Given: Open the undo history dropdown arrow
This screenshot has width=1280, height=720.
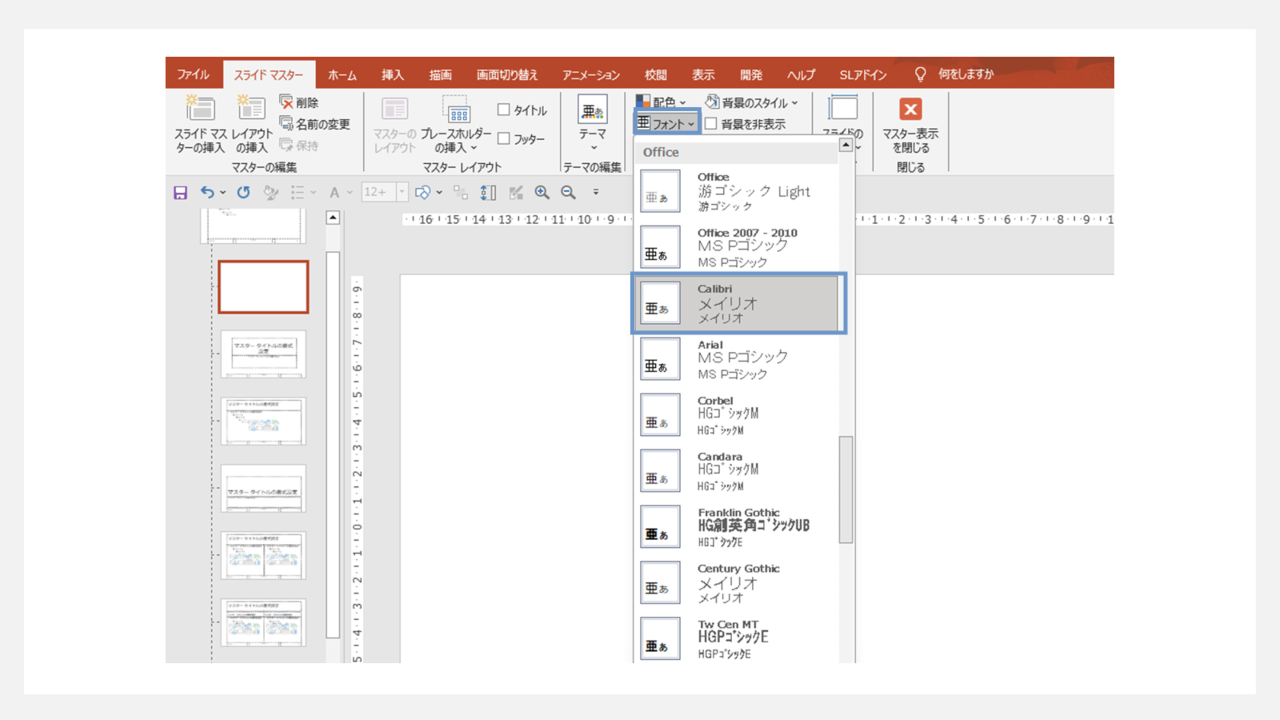Looking at the screenshot, I should [221, 192].
